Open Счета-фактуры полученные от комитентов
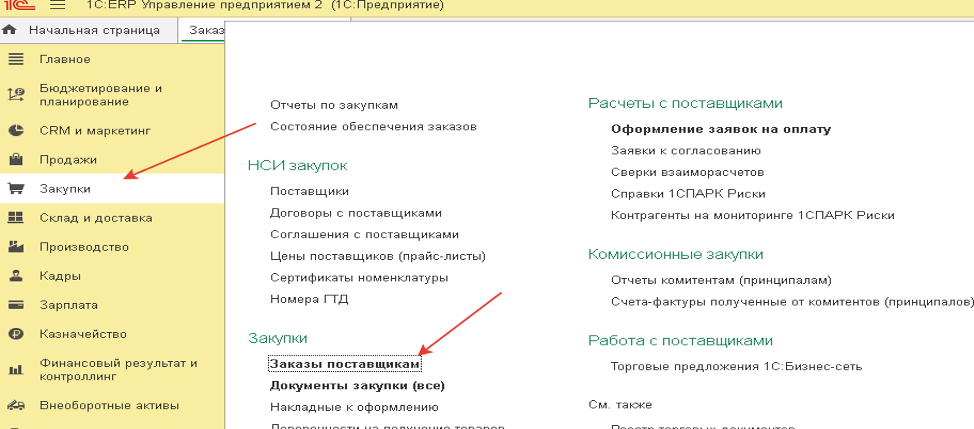Screen dimensions: 974x429 click(x=792, y=302)
